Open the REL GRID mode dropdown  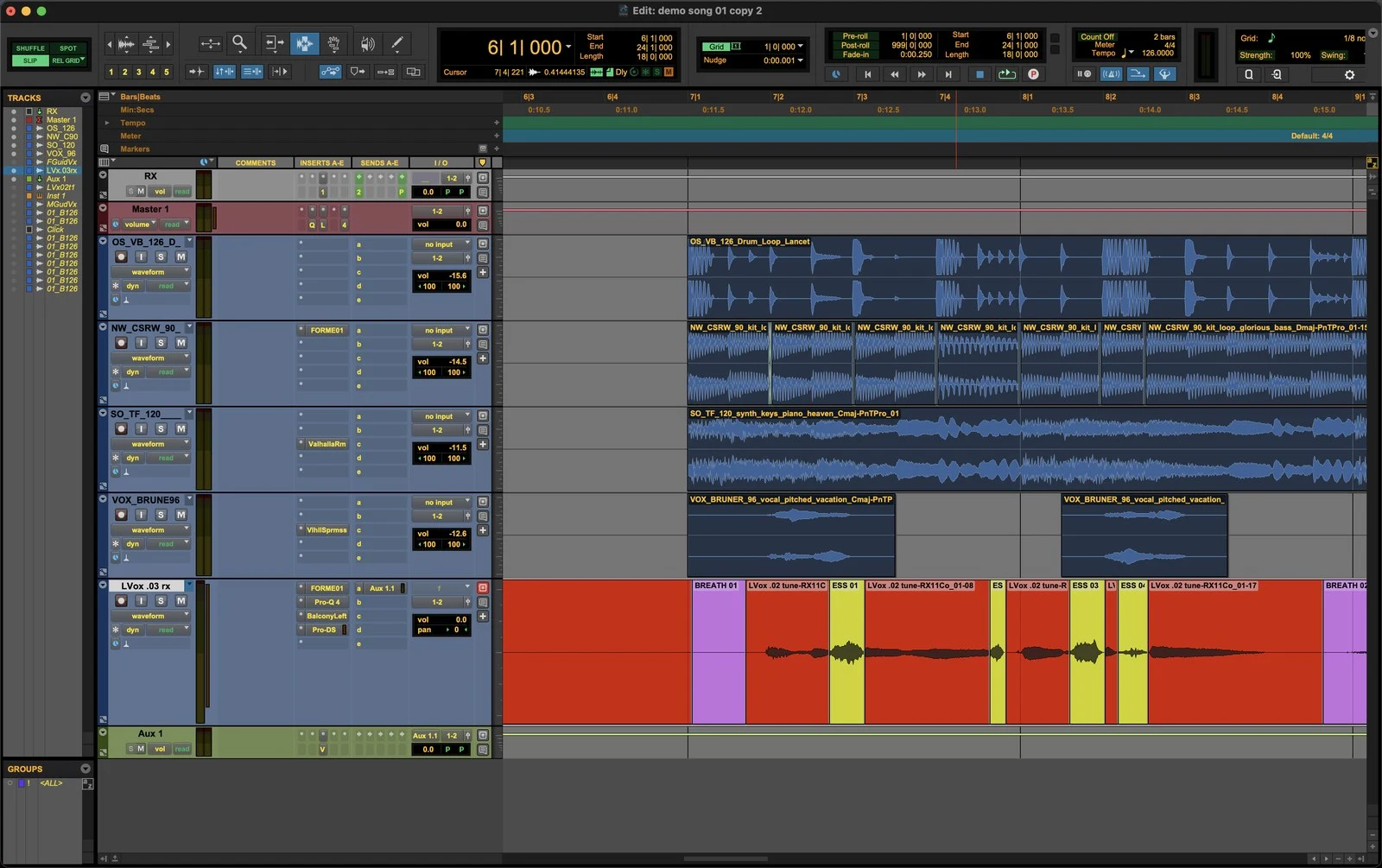68,60
